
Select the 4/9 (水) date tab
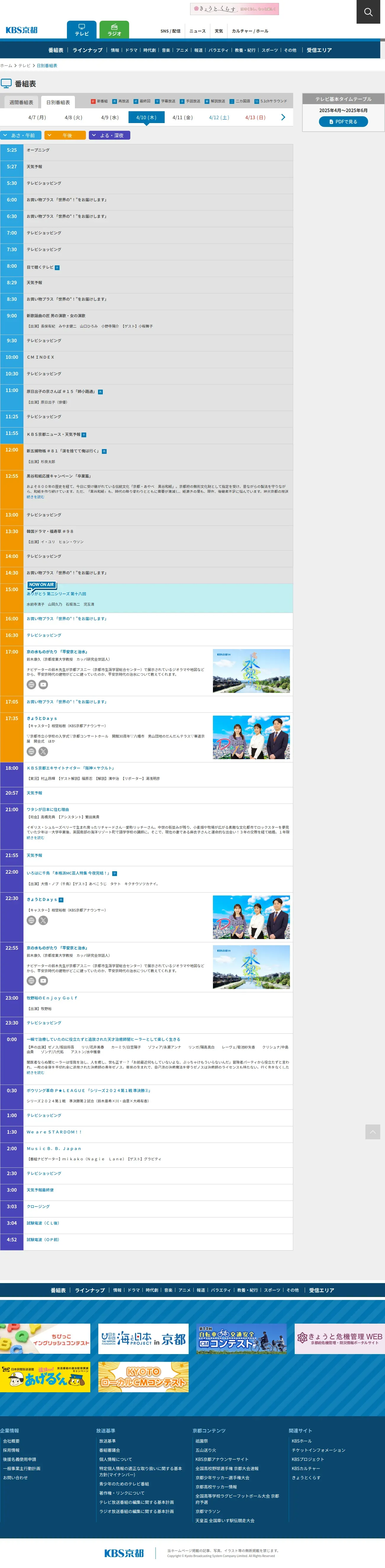(110, 117)
